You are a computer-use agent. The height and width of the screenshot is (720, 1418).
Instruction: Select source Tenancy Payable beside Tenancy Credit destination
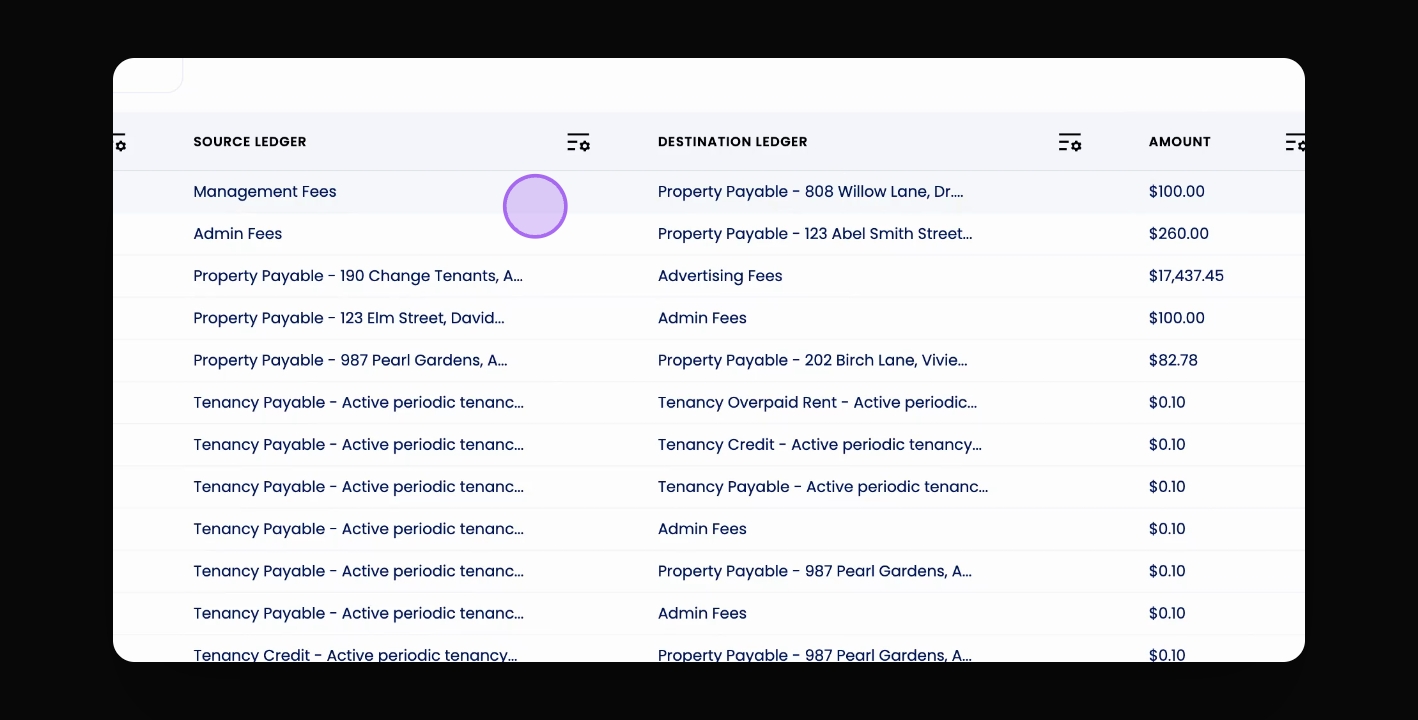(x=359, y=445)
